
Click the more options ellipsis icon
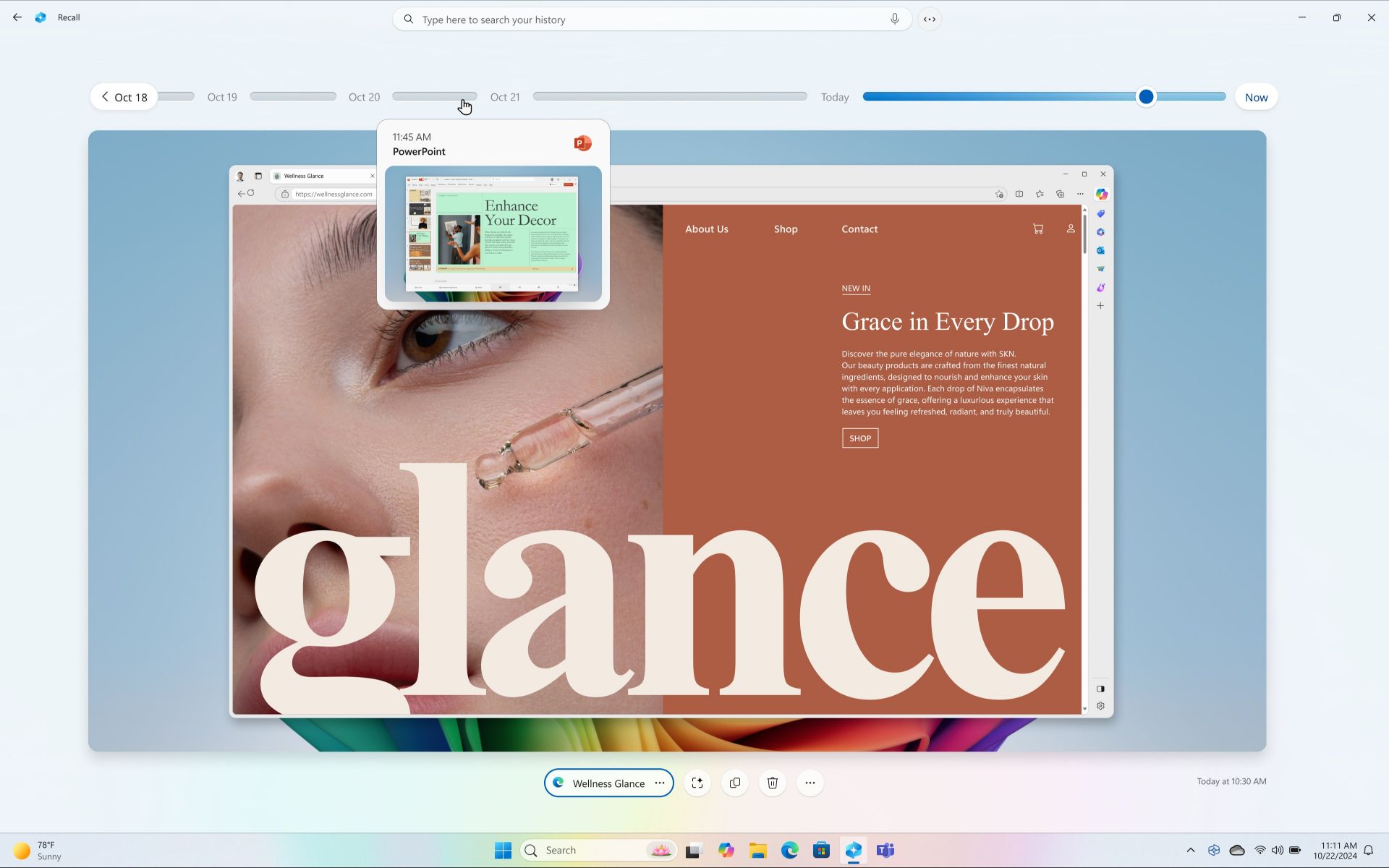[x=810, y=783]
